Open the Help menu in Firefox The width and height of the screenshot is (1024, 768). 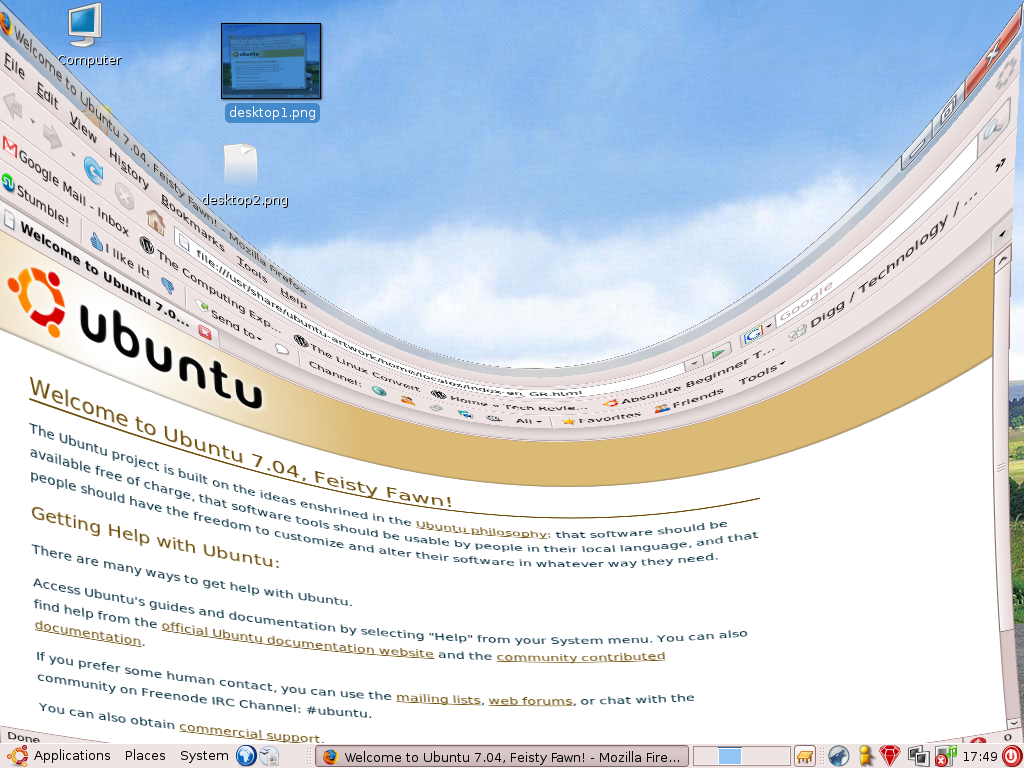point(293,298)
